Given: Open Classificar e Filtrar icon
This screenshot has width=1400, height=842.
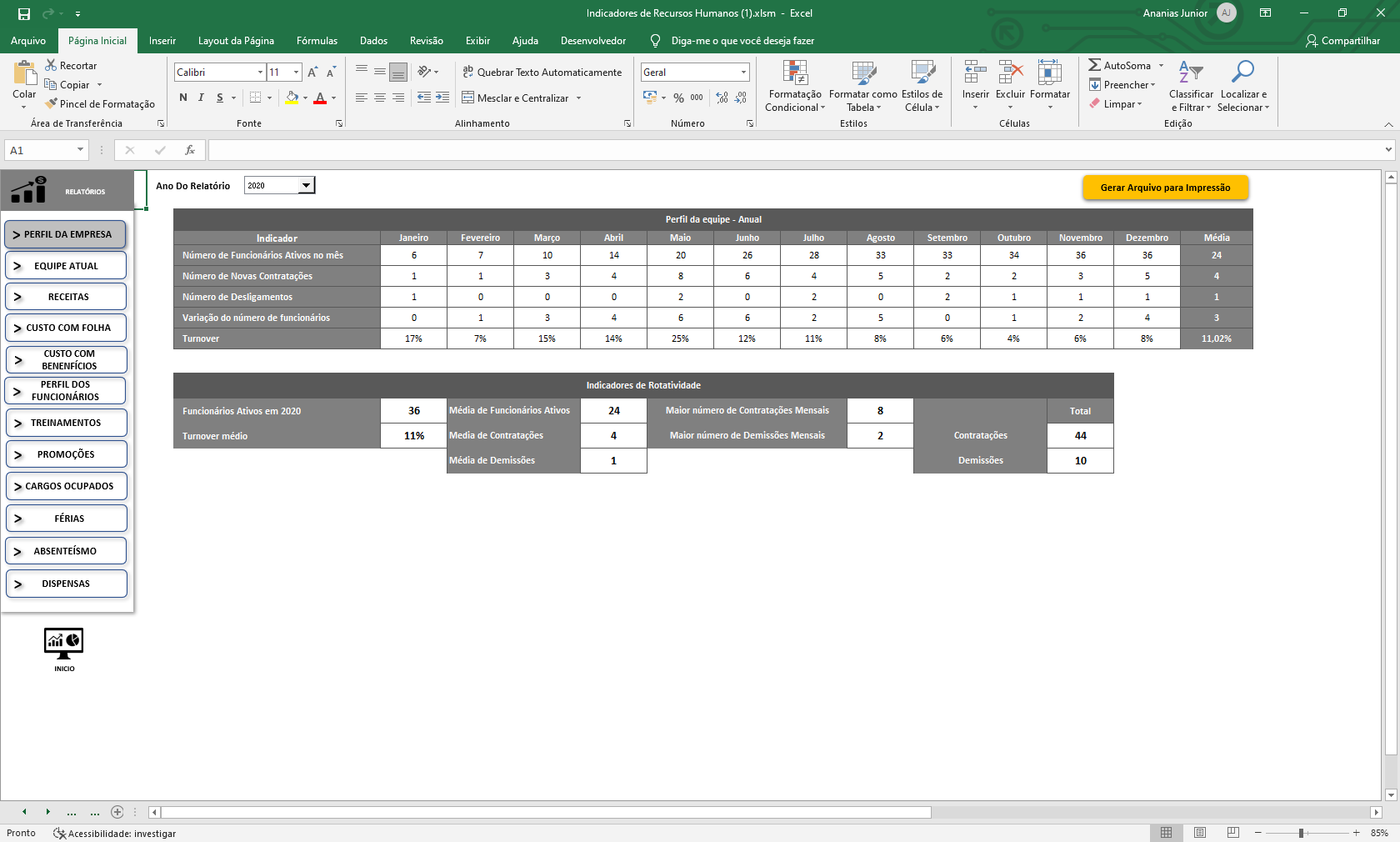Looking at the screenshot, I should click(x=1190, y=73).
